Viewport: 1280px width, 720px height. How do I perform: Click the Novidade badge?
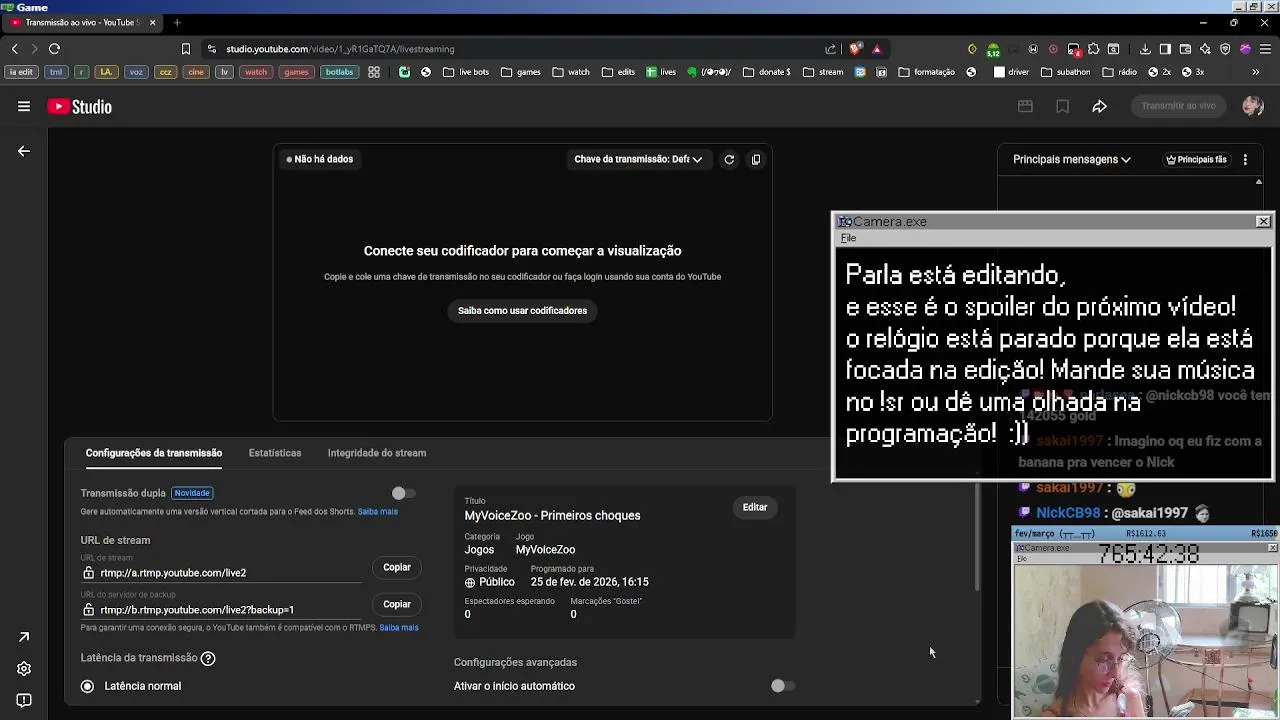coord(192,493)
